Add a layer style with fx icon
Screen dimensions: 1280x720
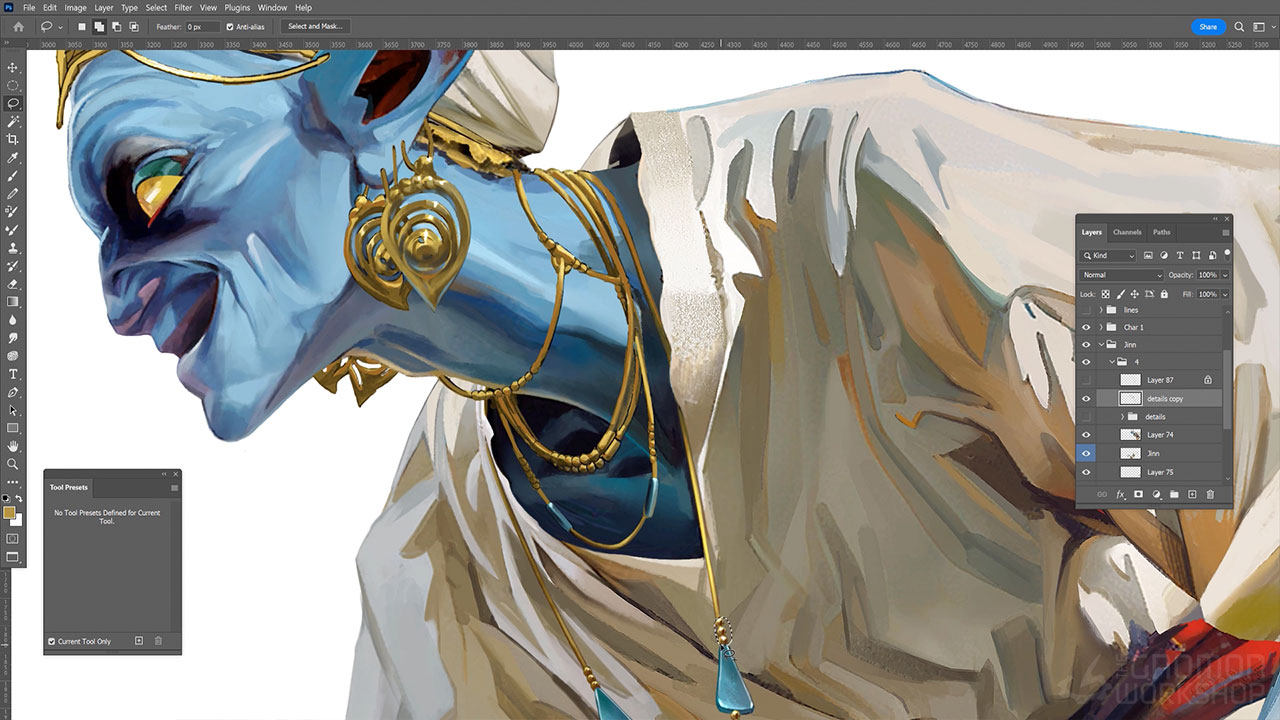(1120, 494)
